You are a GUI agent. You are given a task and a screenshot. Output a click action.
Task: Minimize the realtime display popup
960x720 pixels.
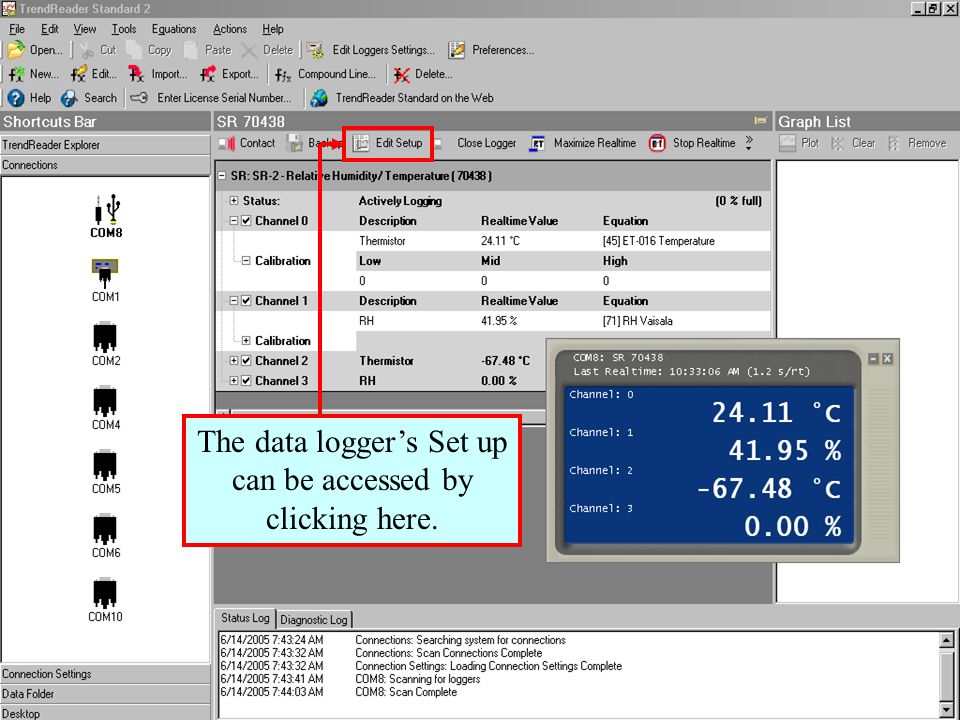[874, 359]
